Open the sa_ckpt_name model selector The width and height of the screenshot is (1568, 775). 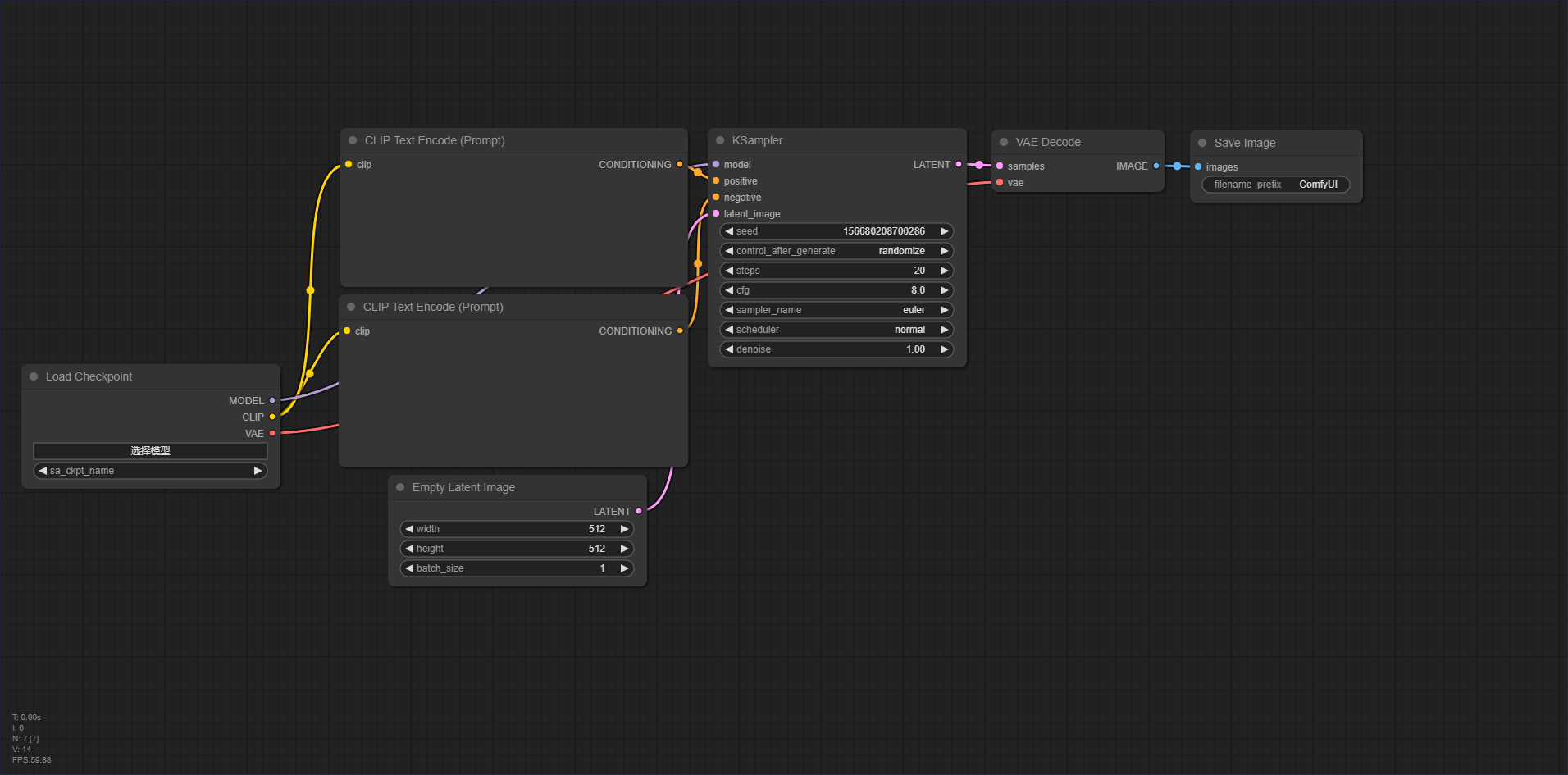(x=150, y=471)
